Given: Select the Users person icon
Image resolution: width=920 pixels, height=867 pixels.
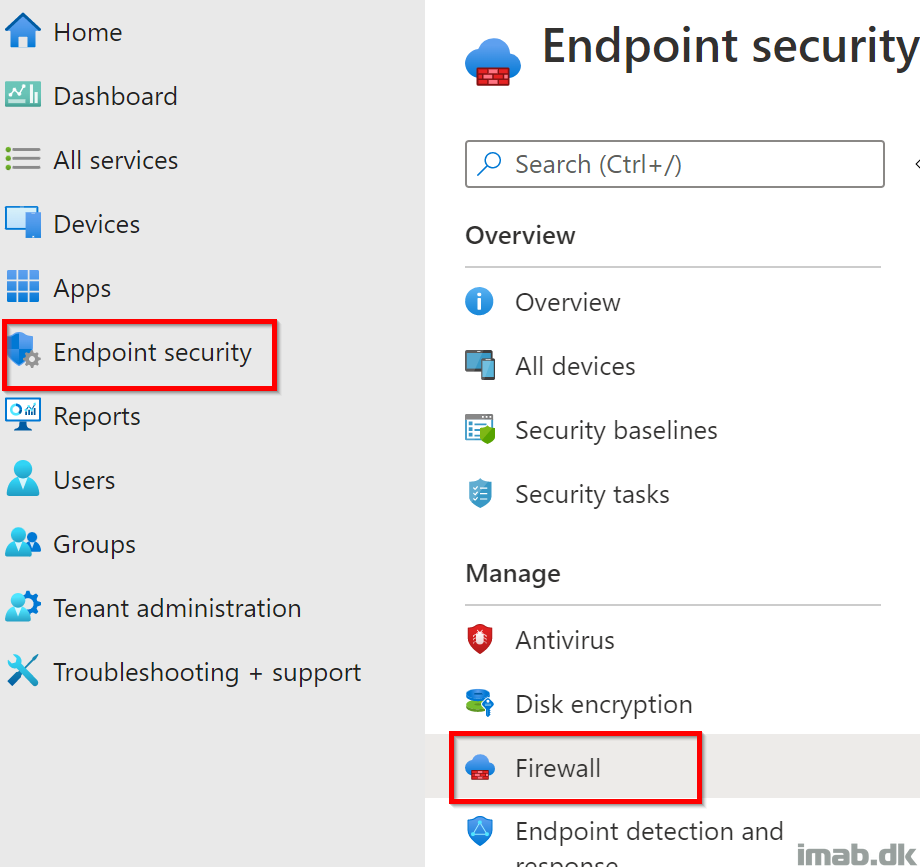Looking at the screenshot, I should click(23, 478).
